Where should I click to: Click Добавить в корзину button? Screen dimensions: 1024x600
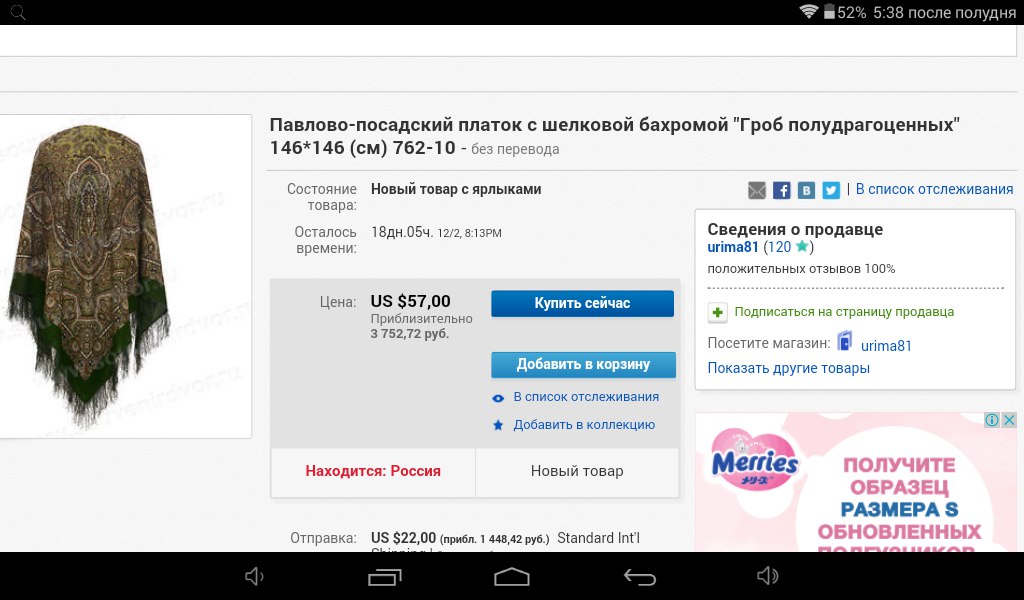583,364
